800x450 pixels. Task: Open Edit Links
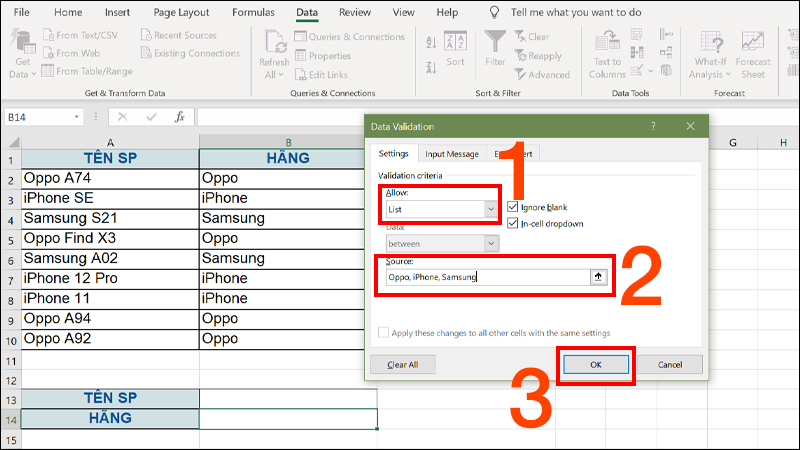click(x=321, y=74)
